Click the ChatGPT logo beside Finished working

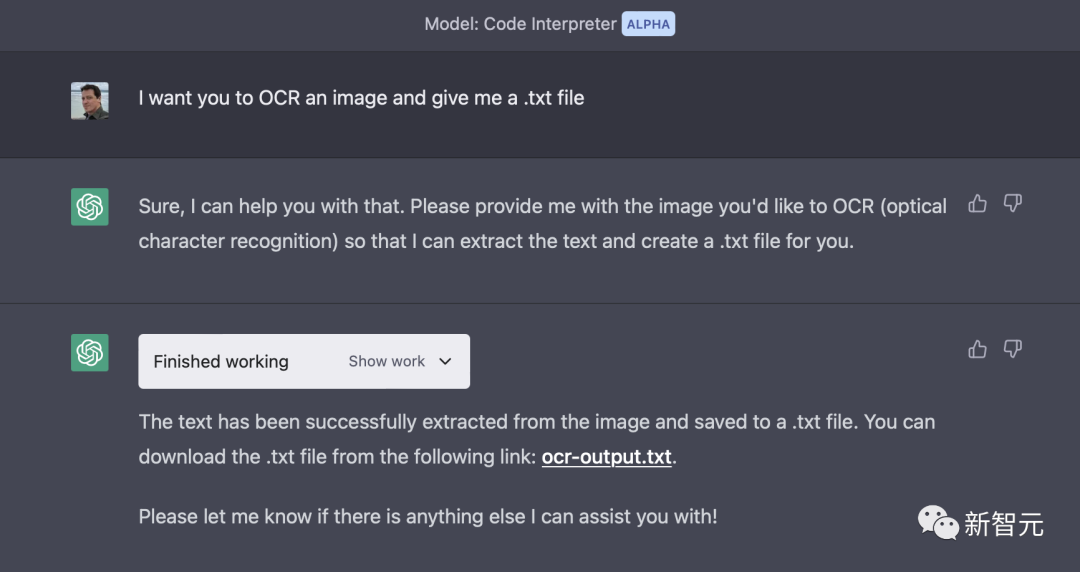(x=90, y=353)
